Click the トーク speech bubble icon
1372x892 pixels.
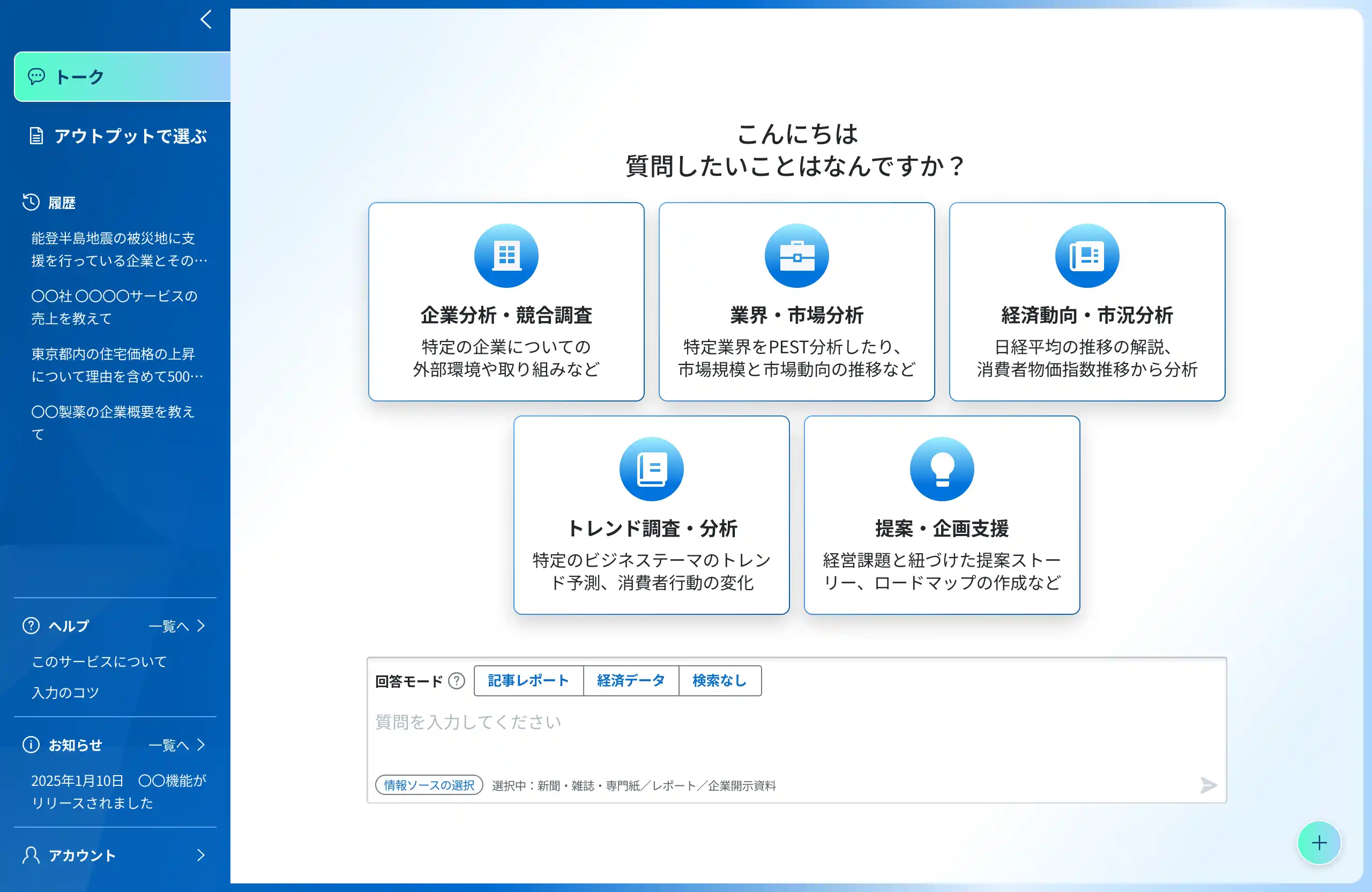tap(36, 76)
